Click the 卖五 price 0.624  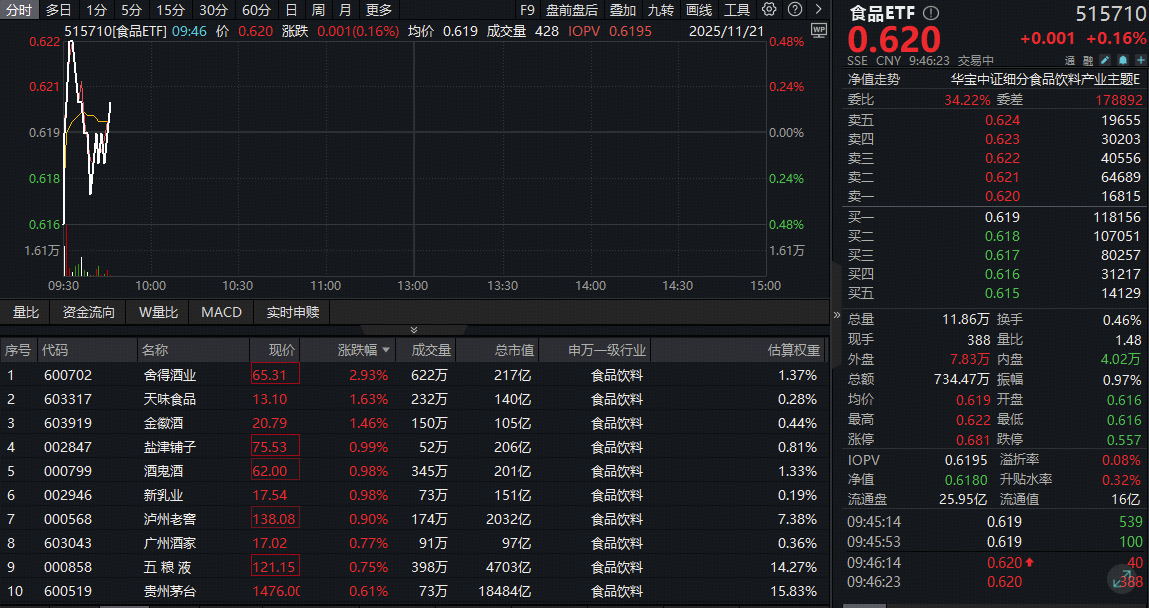[1002, 120]
